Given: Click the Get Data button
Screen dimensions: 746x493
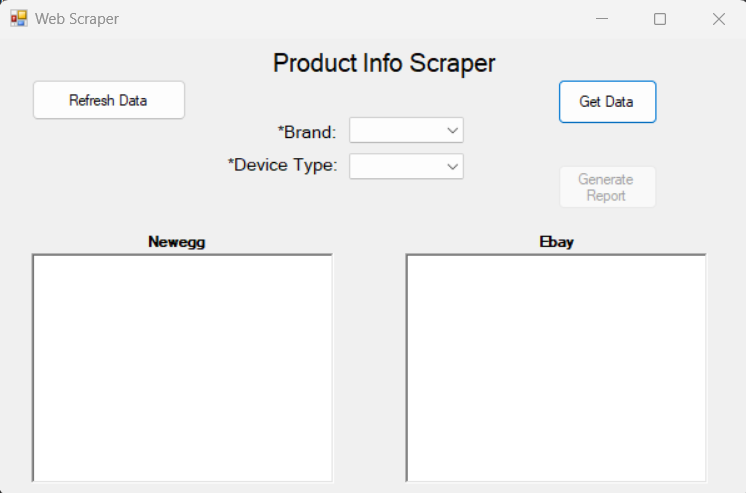Looking at the screenshot, I should click(608, 102).
